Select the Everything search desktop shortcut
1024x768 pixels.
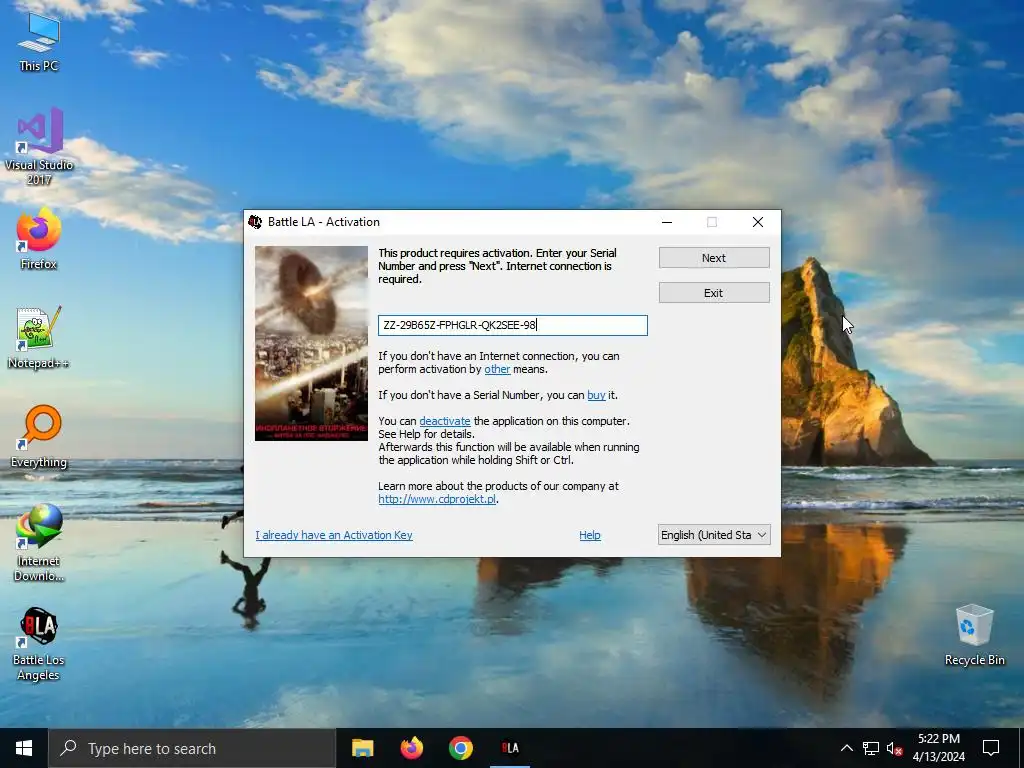click(39, 437)
